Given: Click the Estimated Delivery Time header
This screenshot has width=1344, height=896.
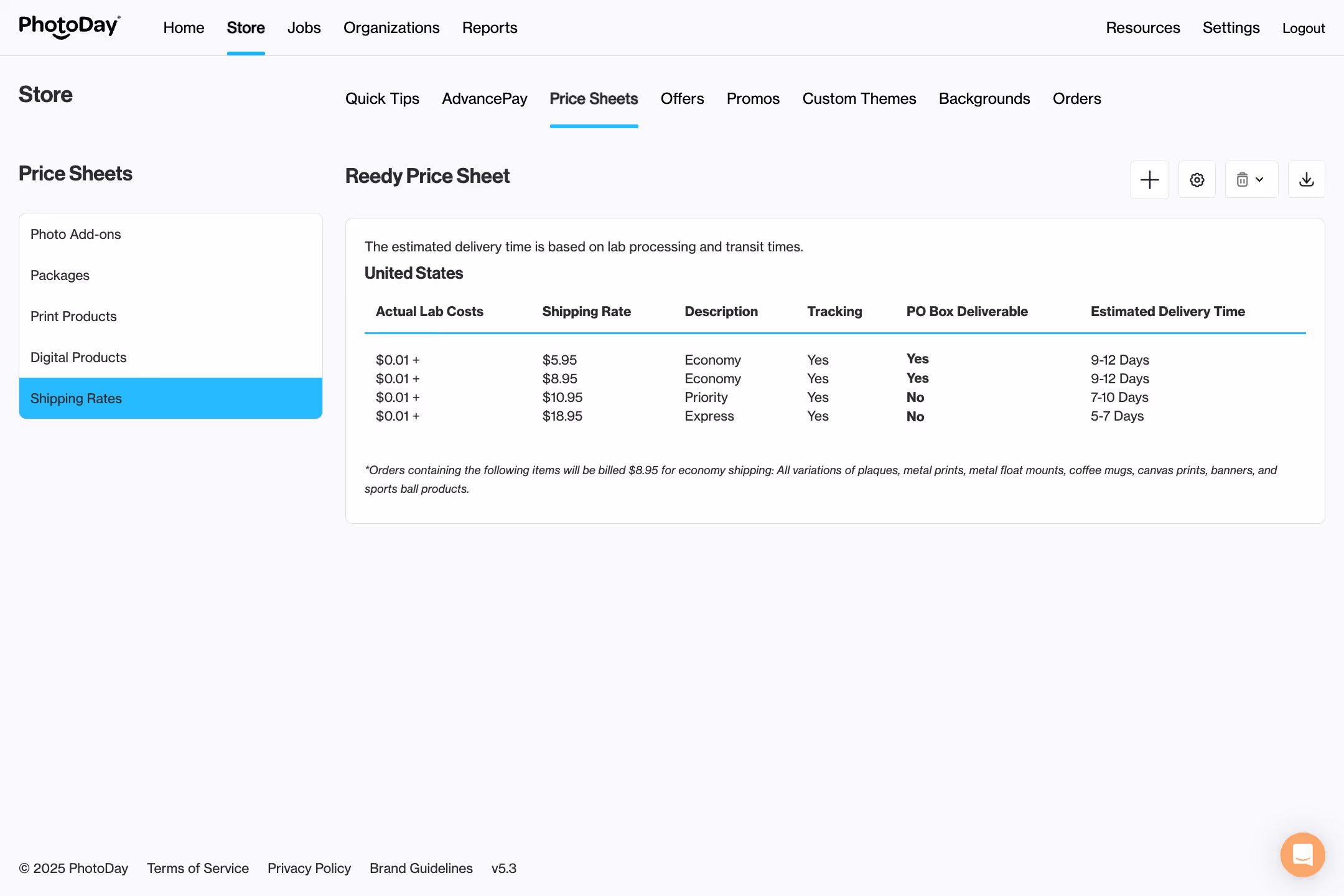Looking at the screenshot, I should coord(1167,311).
